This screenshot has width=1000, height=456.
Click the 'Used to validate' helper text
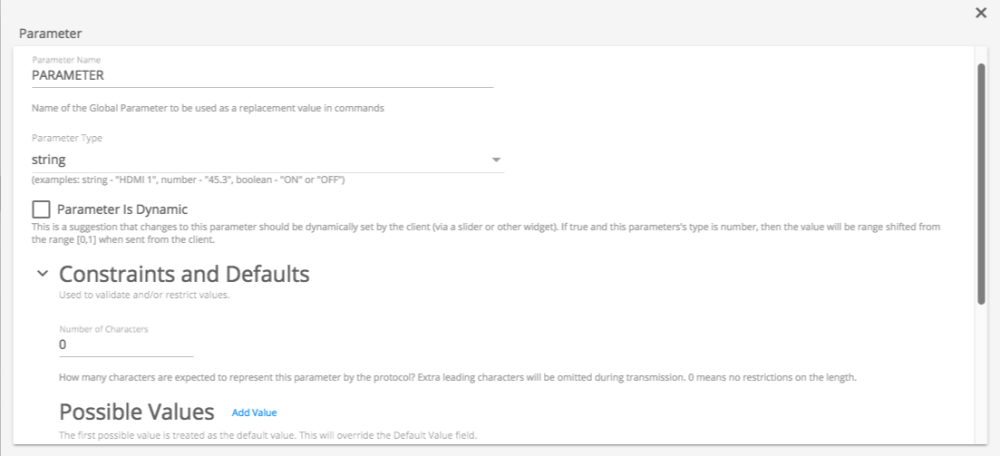coord(145,294)
